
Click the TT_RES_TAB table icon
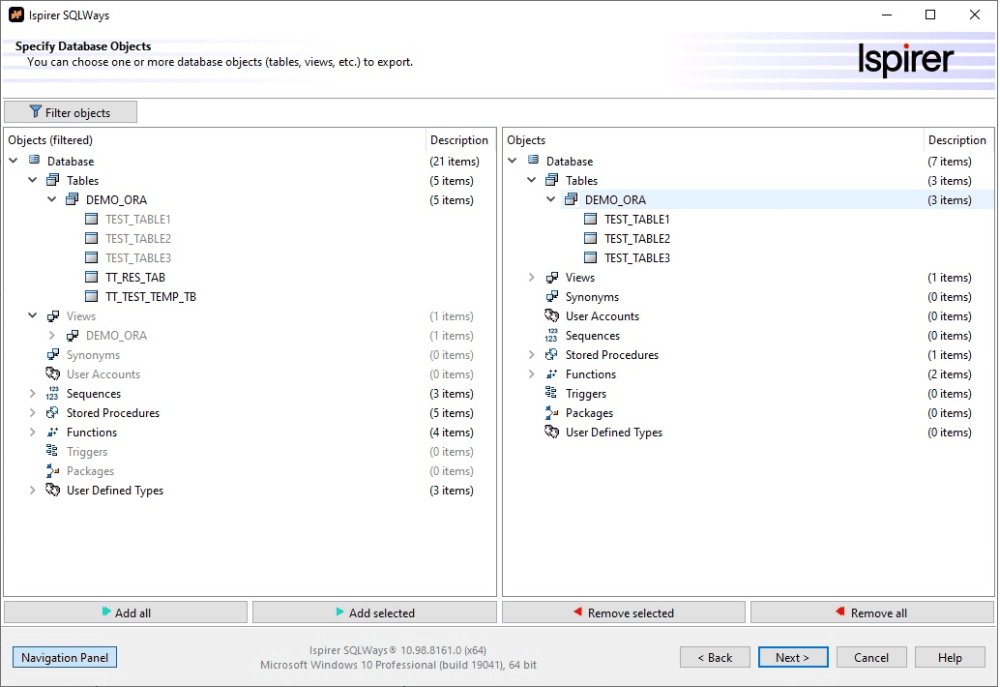[92, 277]
